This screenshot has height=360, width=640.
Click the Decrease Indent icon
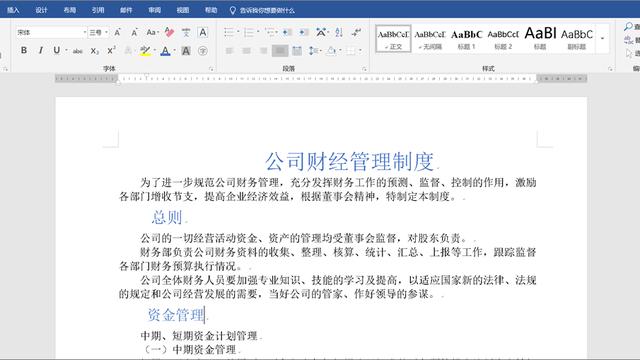point(287,32)
